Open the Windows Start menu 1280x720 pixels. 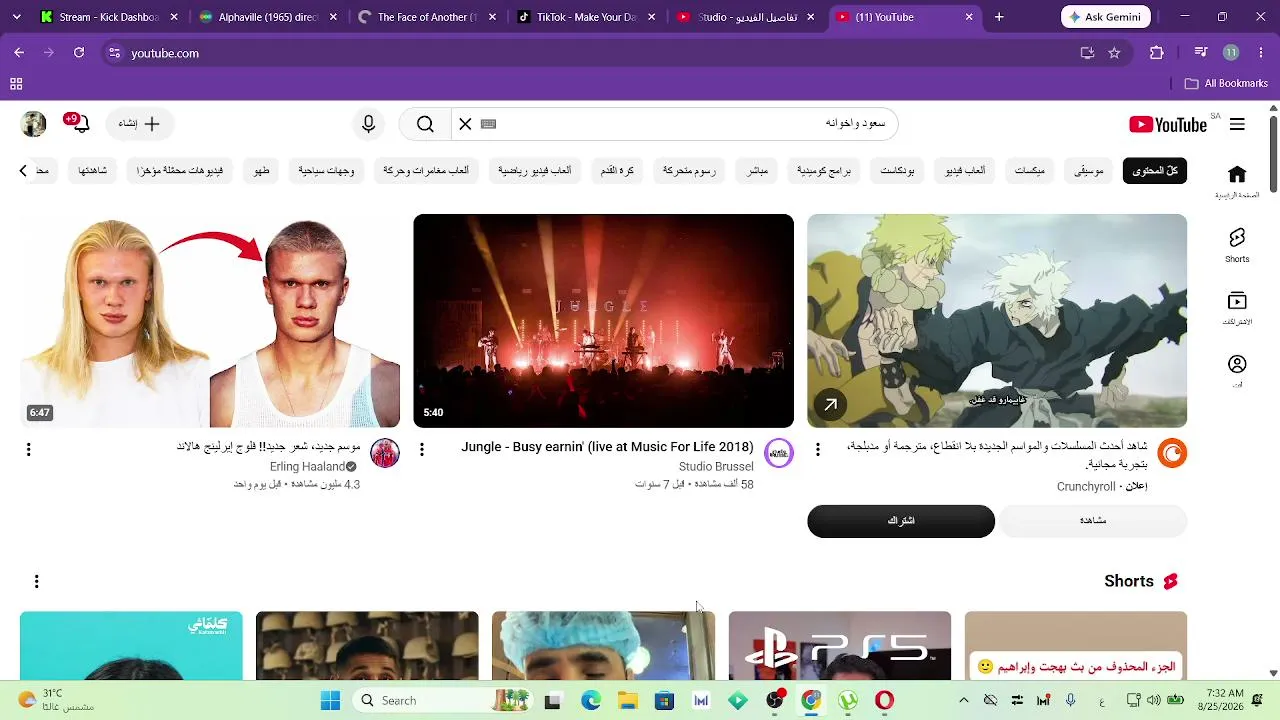click(330, 700)
